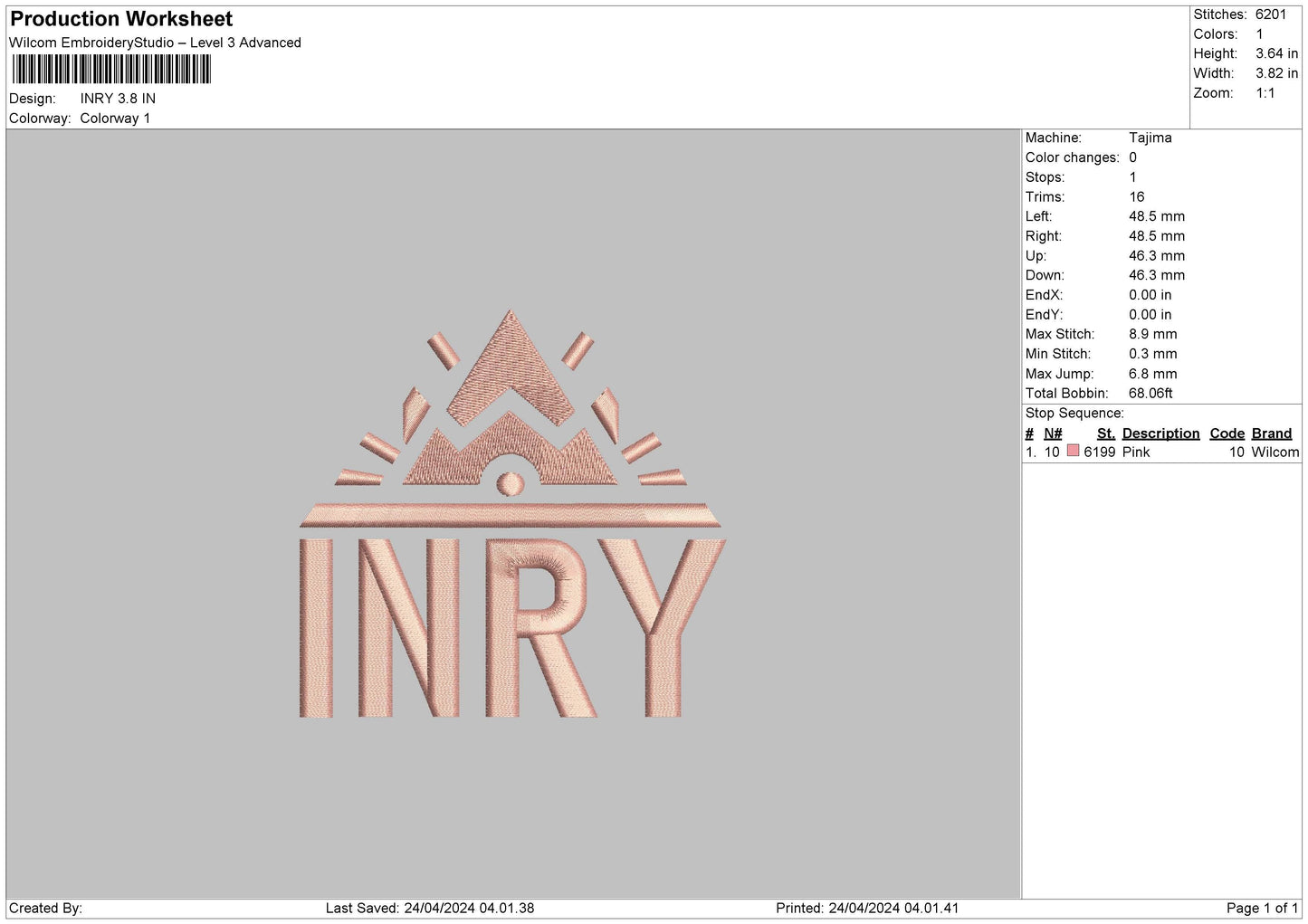Click the Wilcom EmbroideryStudio Level 3 Advanced text

click(x=155, y=43)
